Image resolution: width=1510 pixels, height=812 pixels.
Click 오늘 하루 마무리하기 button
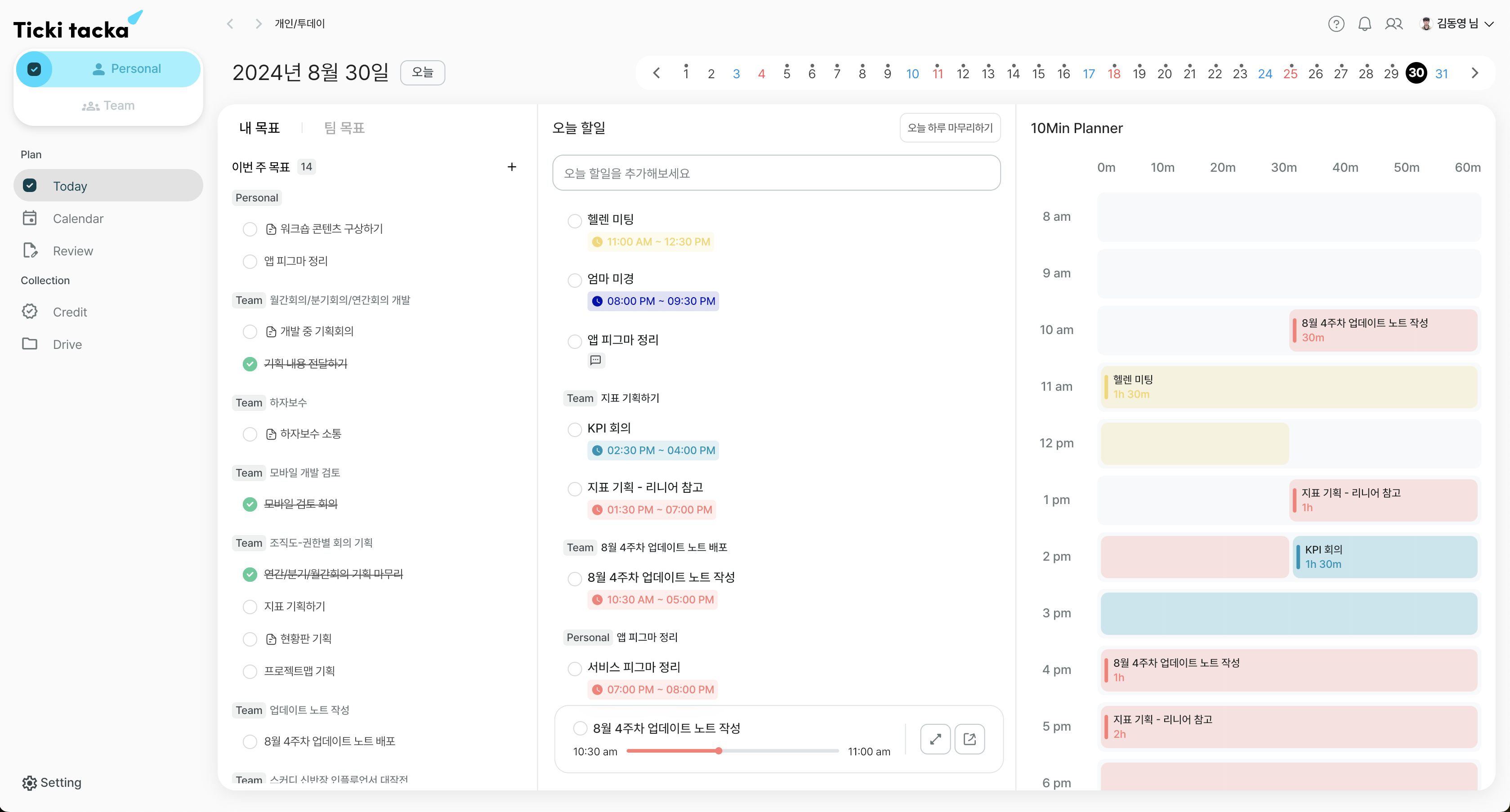coord(950,128)
